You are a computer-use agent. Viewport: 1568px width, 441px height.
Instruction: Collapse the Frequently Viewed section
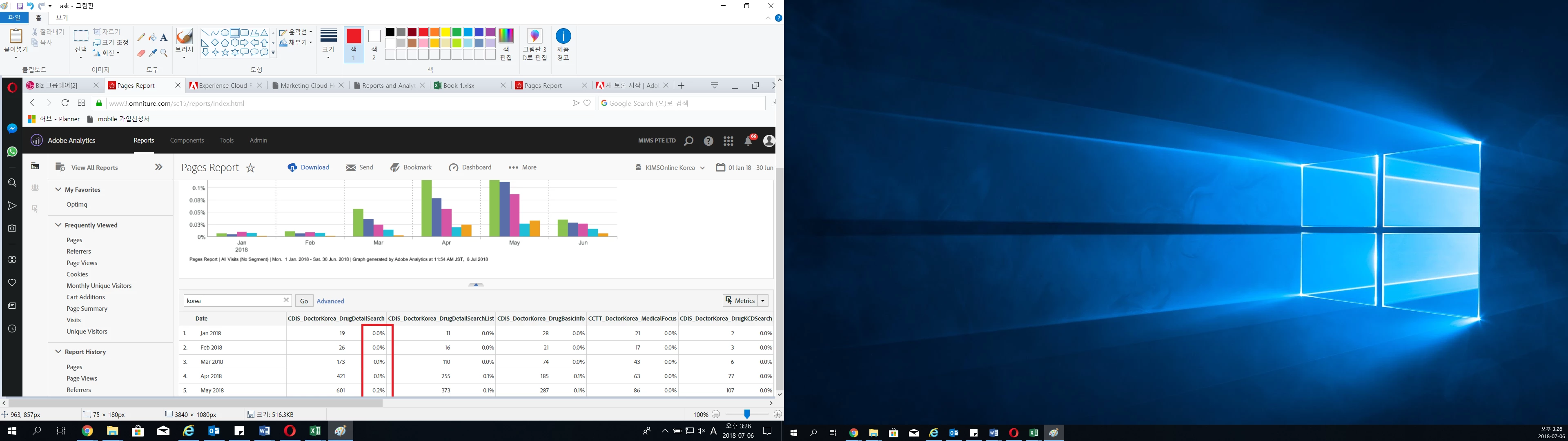58,225
